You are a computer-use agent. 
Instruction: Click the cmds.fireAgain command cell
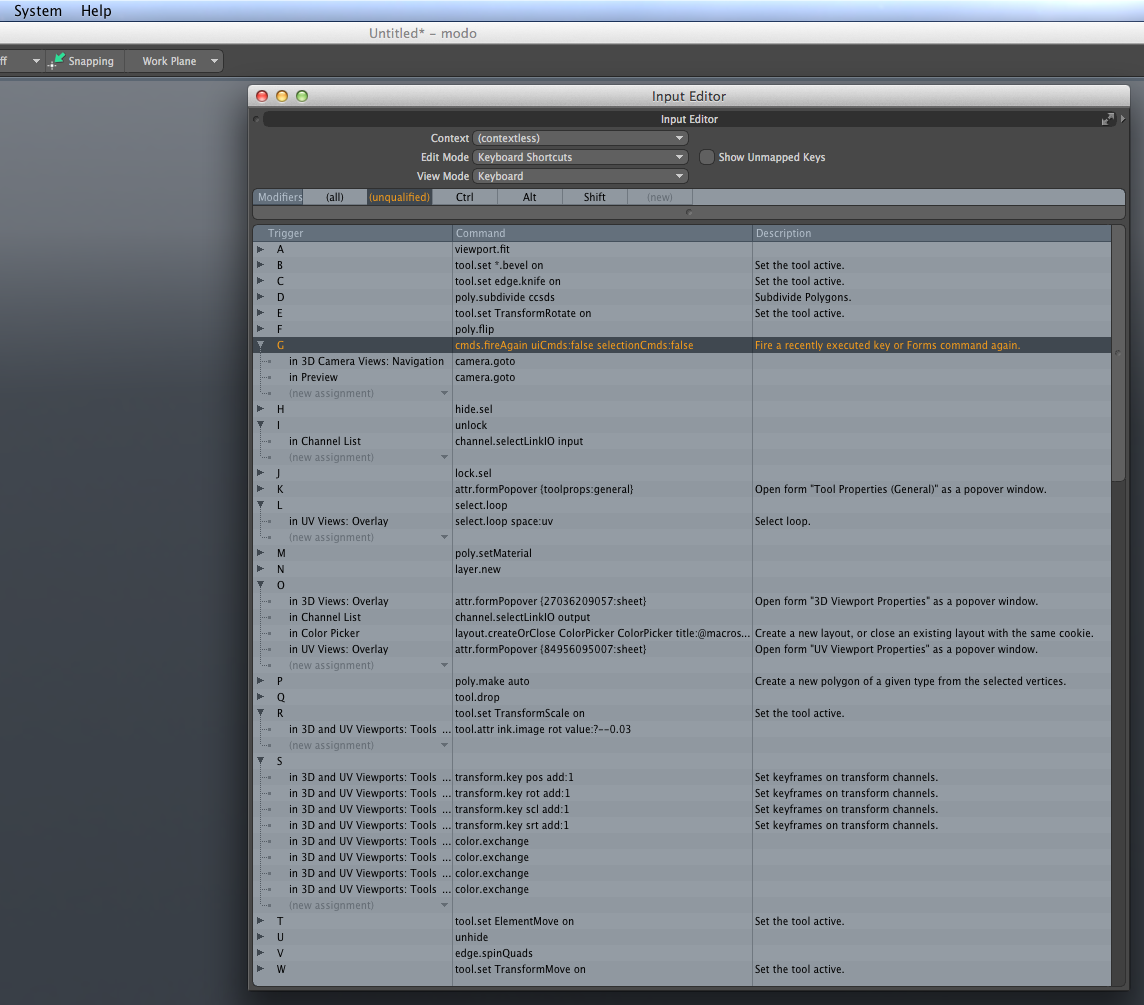point(602,345)
